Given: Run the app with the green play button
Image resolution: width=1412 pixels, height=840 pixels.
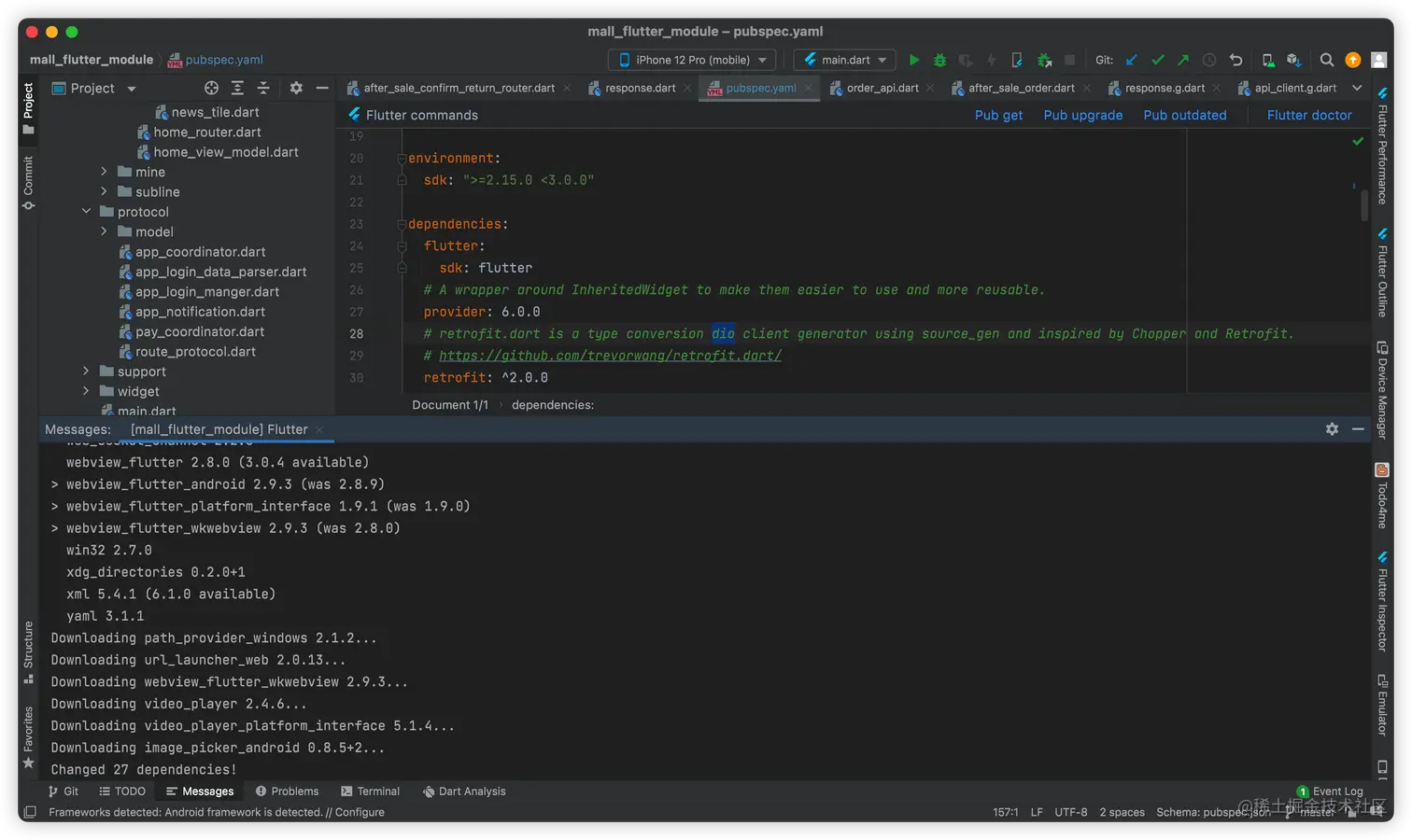Looking at the screenshot, I should coord(914,60).
